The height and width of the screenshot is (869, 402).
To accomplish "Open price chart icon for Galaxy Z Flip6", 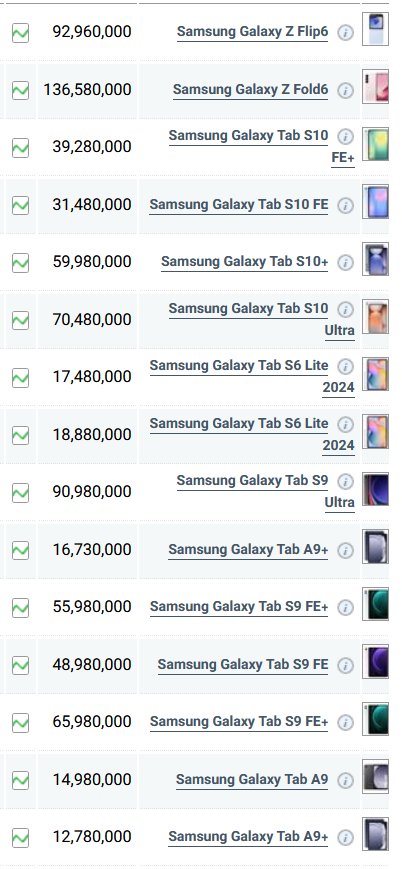I will [21, 33].
